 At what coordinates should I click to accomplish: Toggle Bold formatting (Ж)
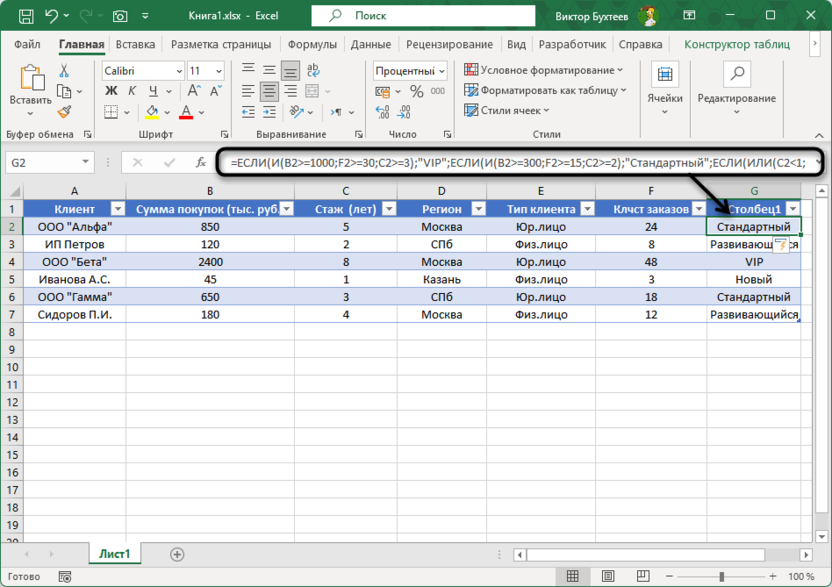pyautogui.click(x=111, y=91)
